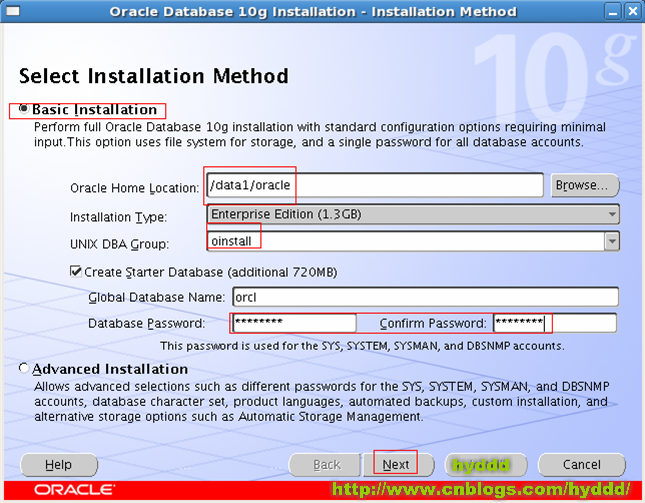The height and width of the screenshot is (503, 645).
Task: Click the disabled Back button
Action: [x=325, y=465]
